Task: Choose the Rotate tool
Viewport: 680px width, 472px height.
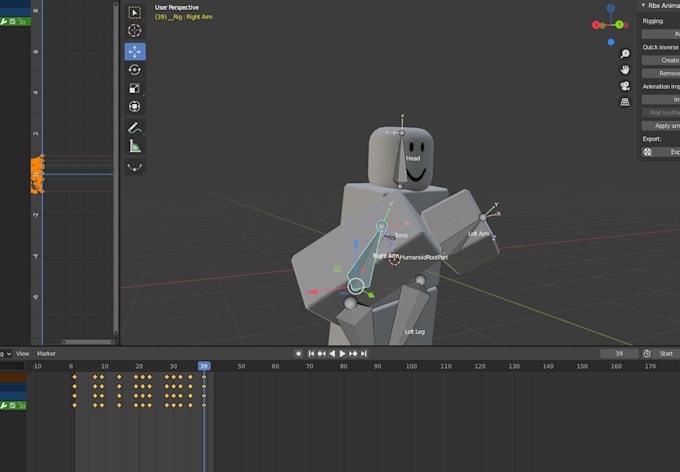Action: (135, 70)
